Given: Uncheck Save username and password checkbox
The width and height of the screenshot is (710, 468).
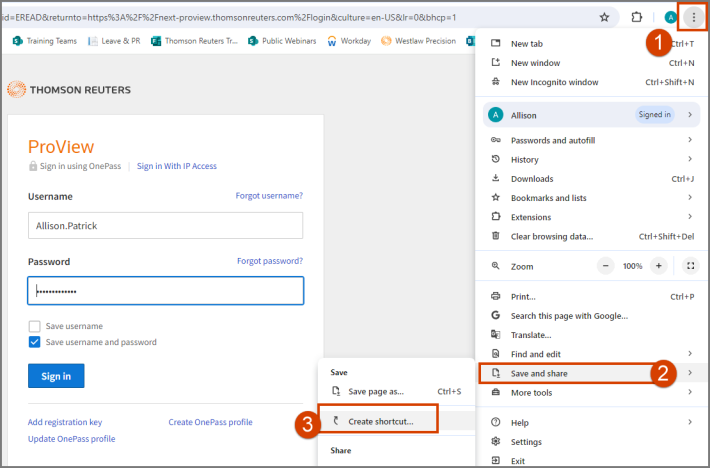Looking at the screenshot, I should click(34, 342).
